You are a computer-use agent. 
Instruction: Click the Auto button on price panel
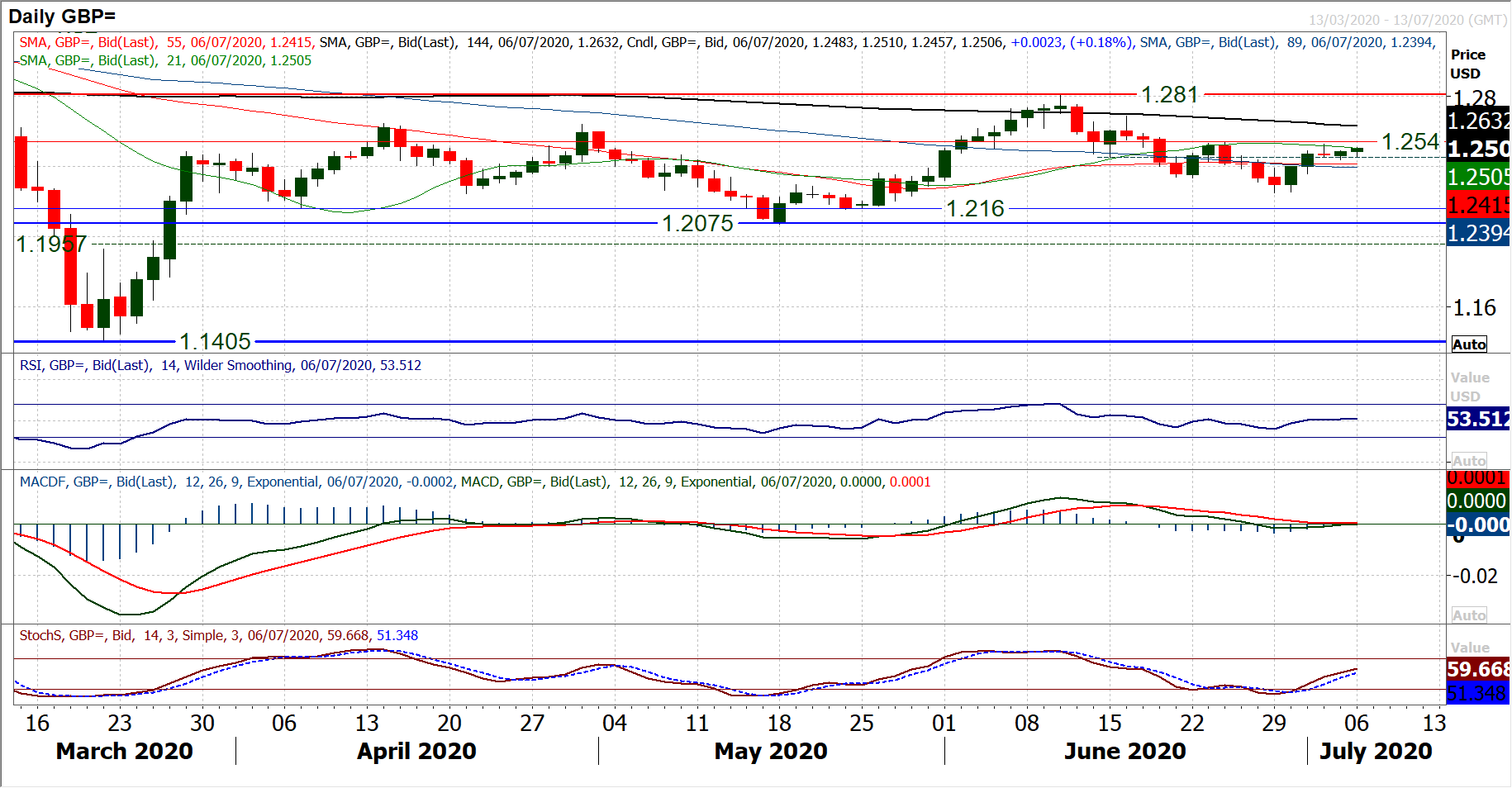[x=1468, y=344]
